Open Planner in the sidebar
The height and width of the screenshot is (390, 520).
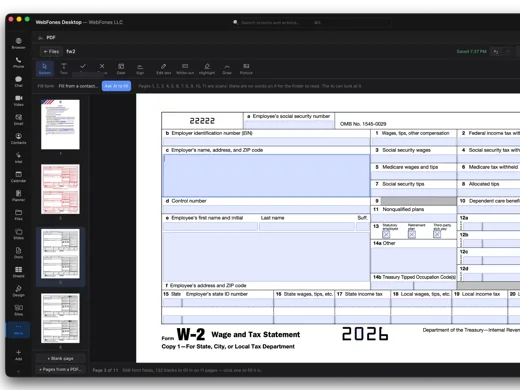click(x=18, y=196)
